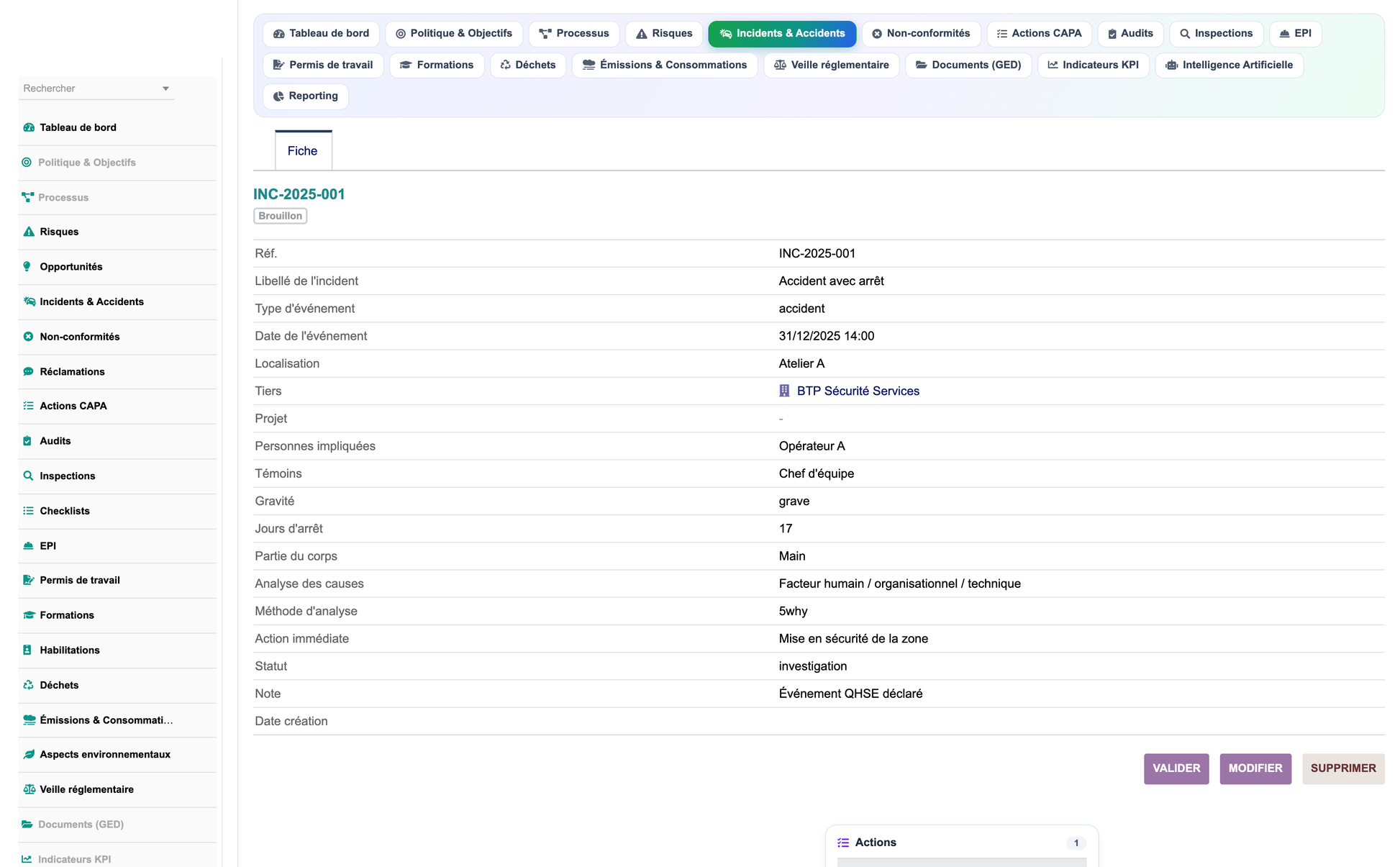Open Documents (GED) top tab
1400x867 pixels.
tap(968, 65)
